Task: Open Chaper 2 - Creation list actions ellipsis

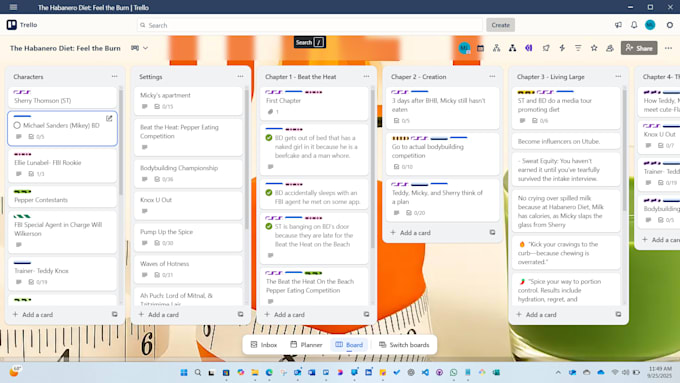Action: pyautogui.click(x=492, y=76)
